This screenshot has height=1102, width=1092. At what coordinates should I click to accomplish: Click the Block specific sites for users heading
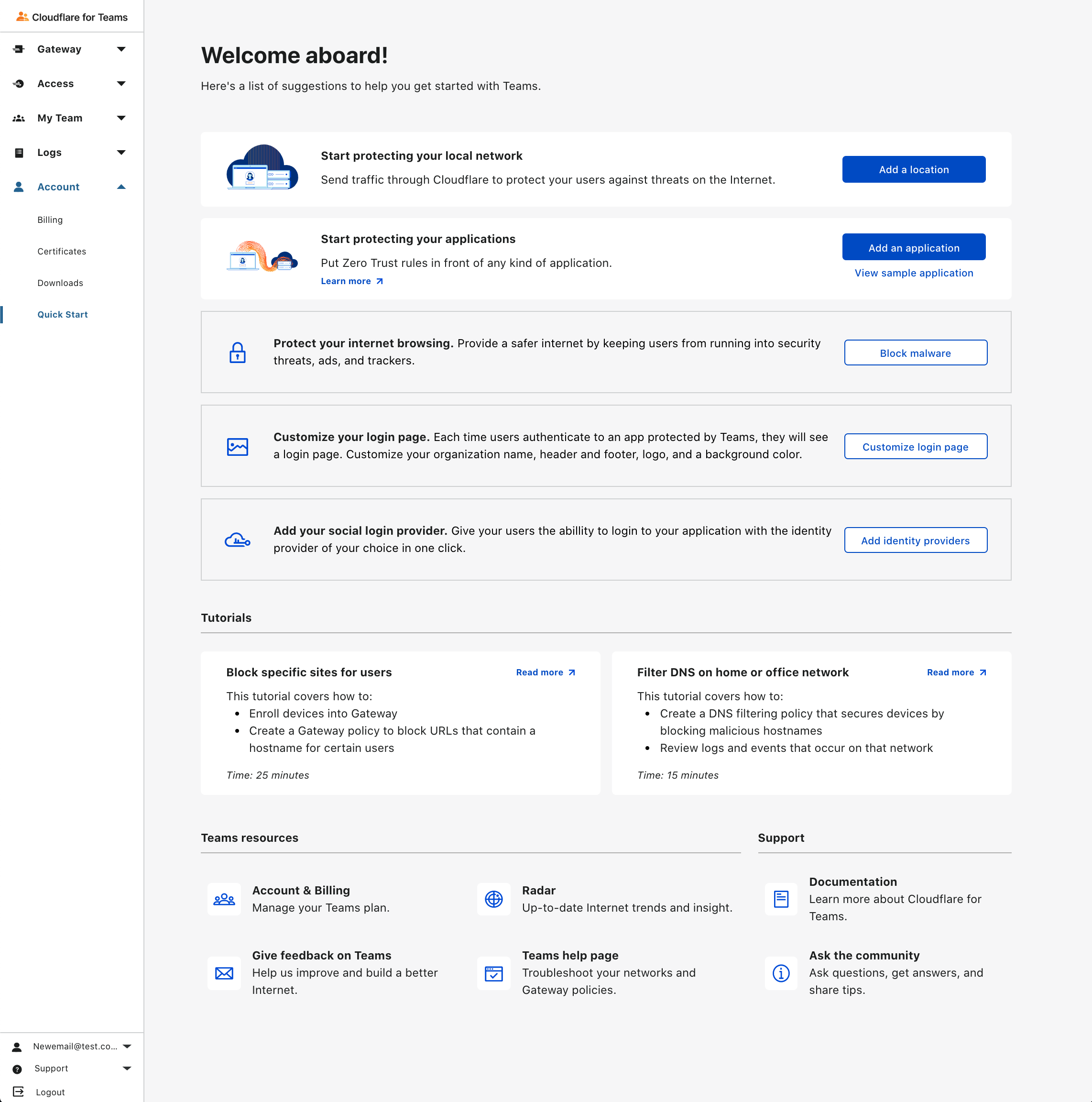309,672
